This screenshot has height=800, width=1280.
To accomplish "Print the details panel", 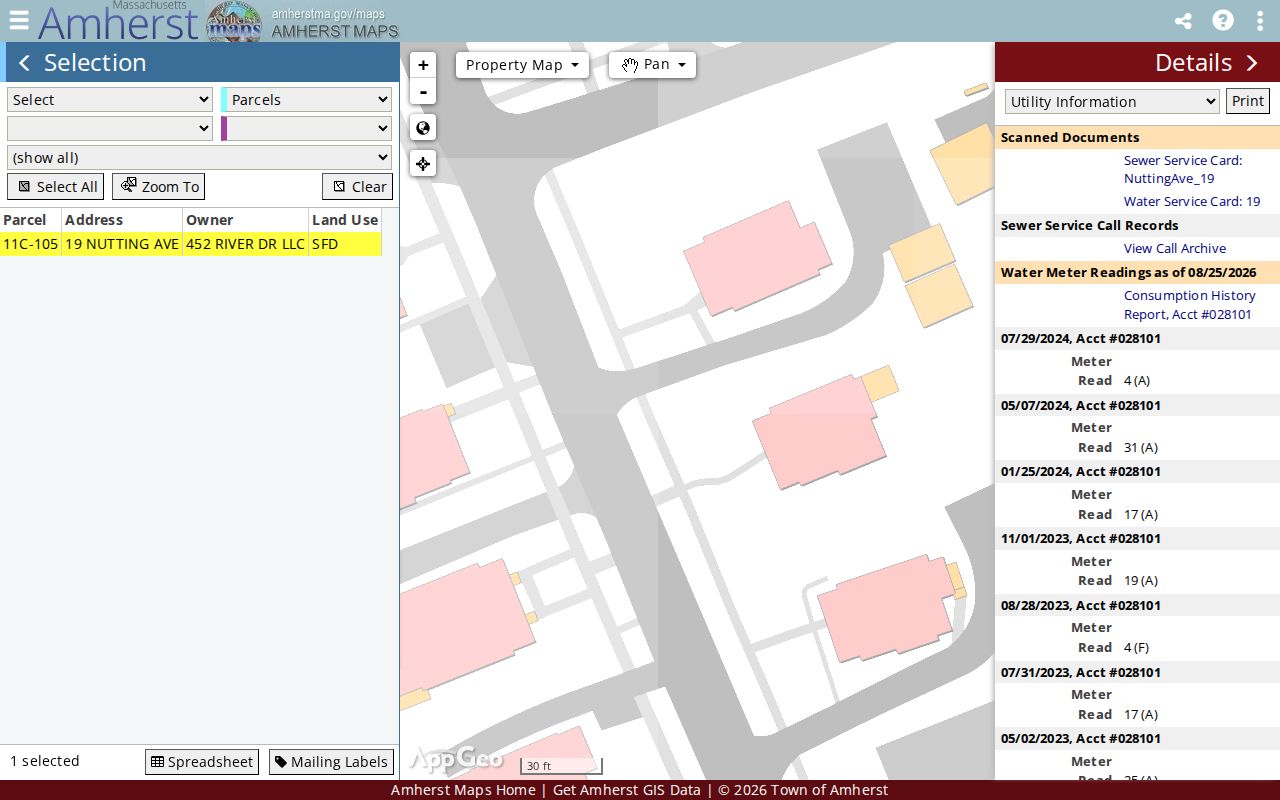I will [1248, 101].
